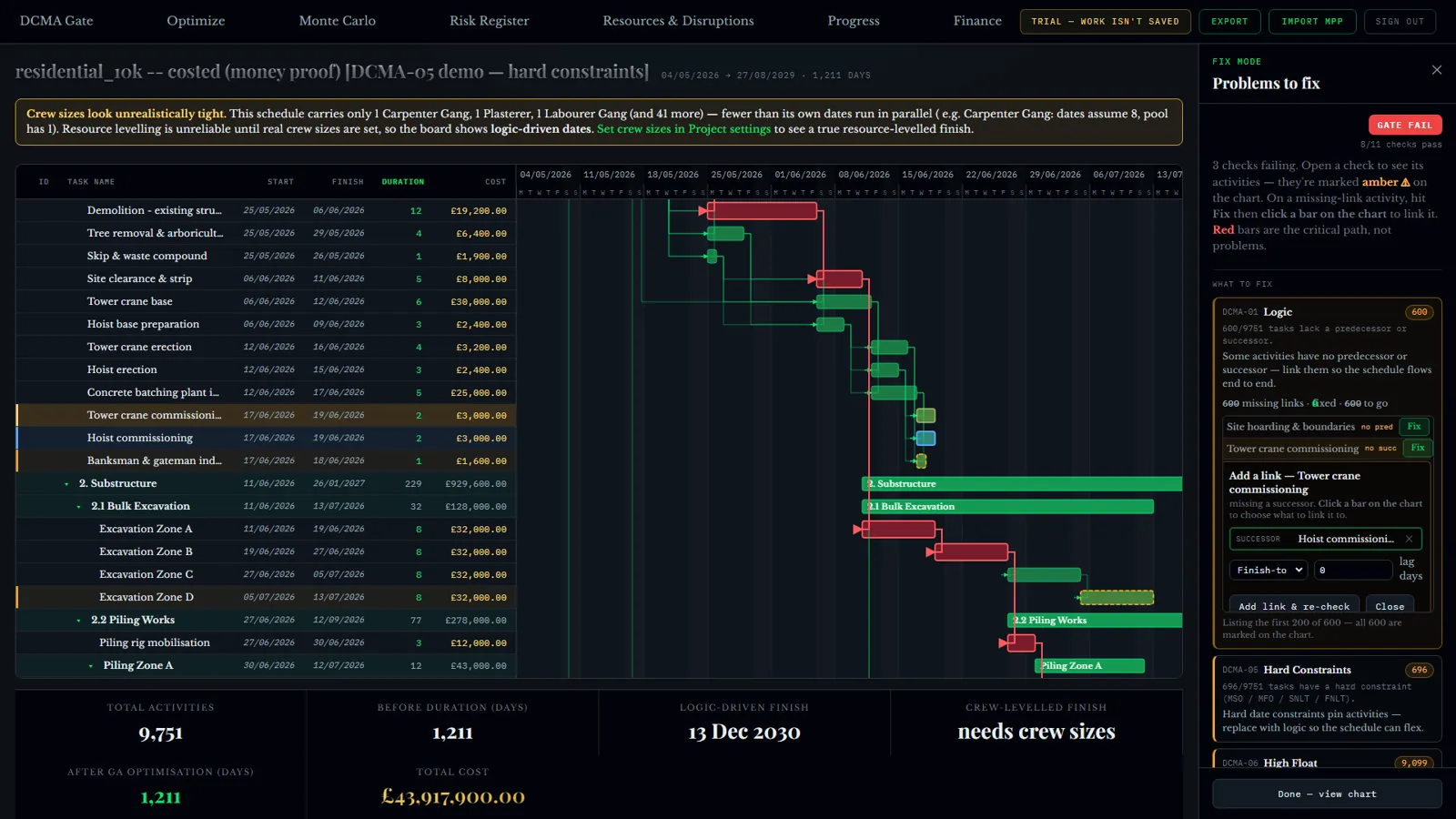Select the Demolition gantt bar

762,211
